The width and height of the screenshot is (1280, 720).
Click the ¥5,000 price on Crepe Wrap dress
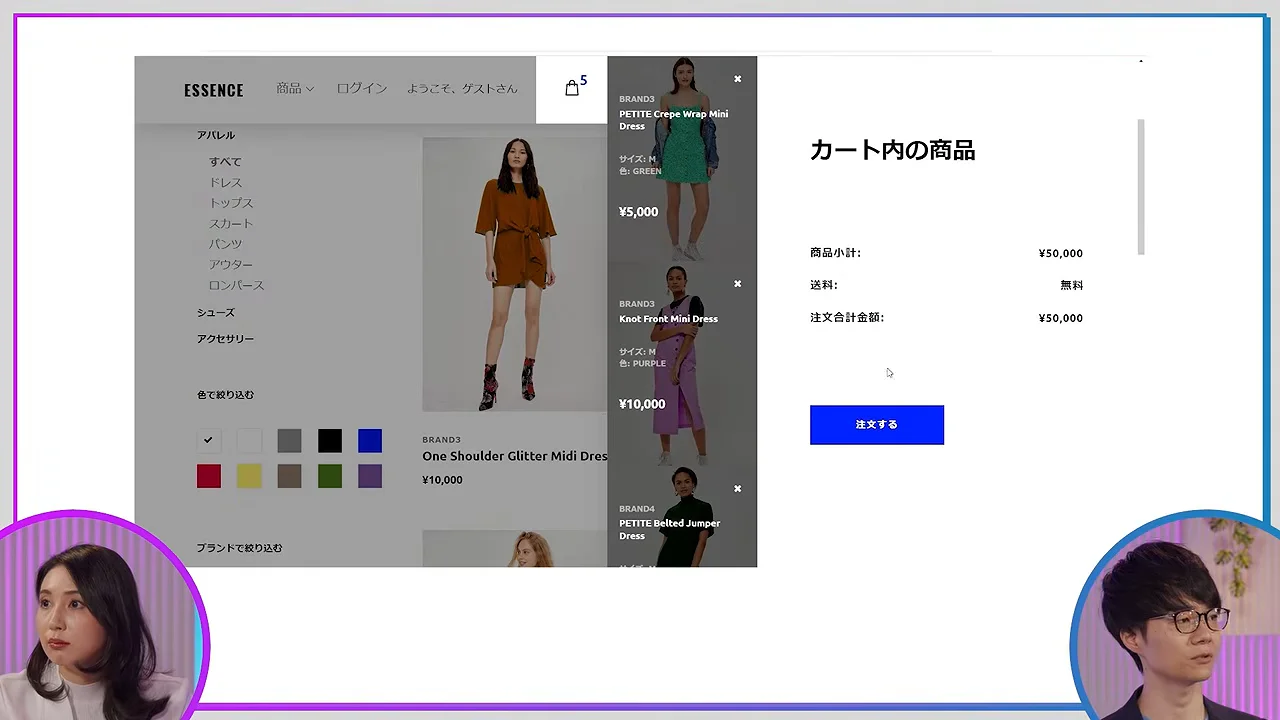pos(638,212)
